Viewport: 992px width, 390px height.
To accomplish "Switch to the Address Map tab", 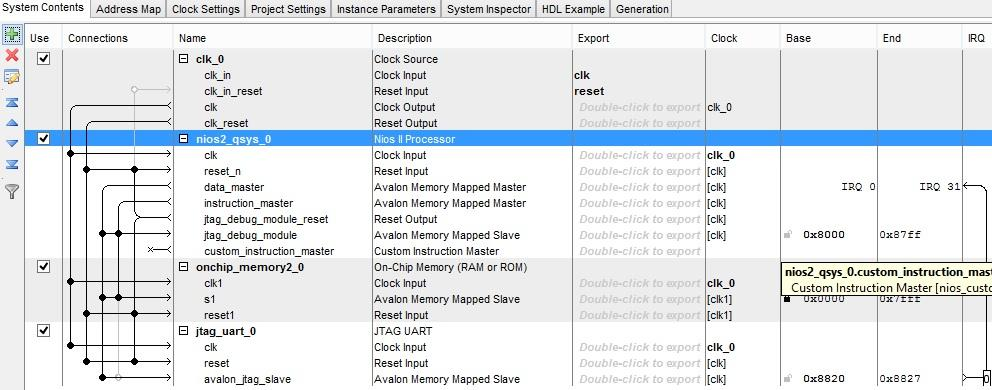I will tap(128, 9).
